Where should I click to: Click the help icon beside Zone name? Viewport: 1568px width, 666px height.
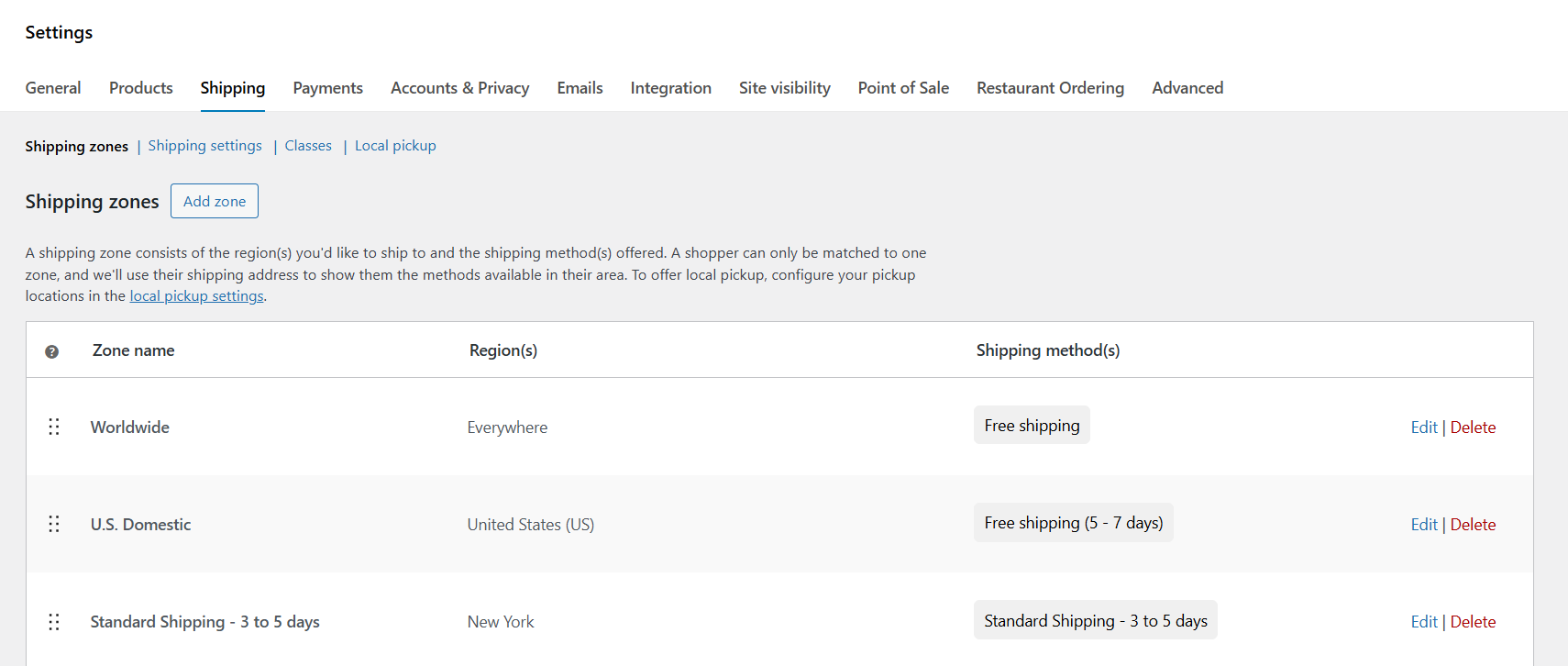click(x=52, y=350)
